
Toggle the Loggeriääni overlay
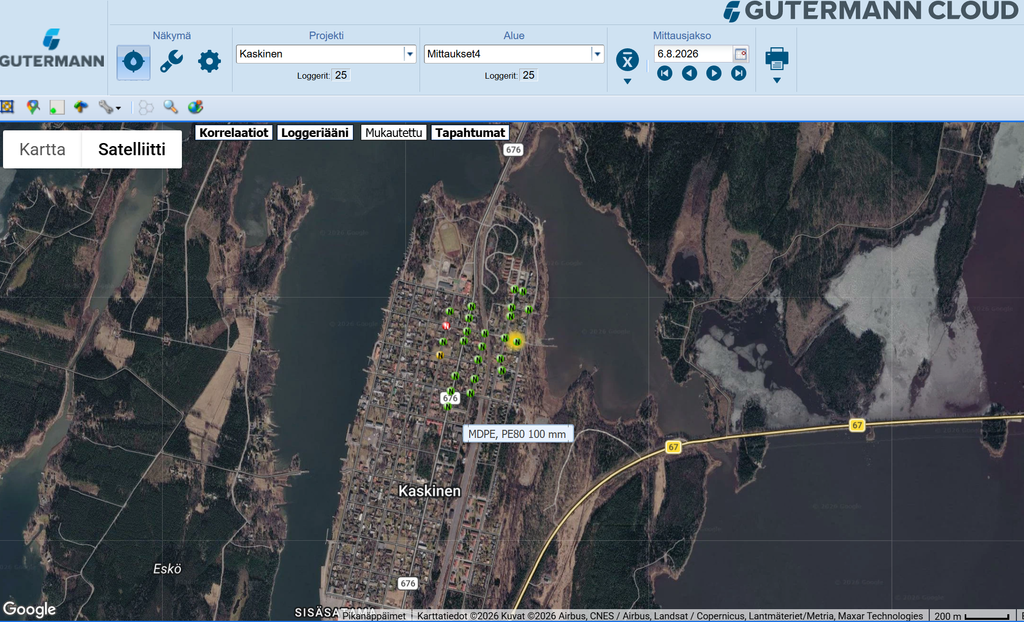315,133
